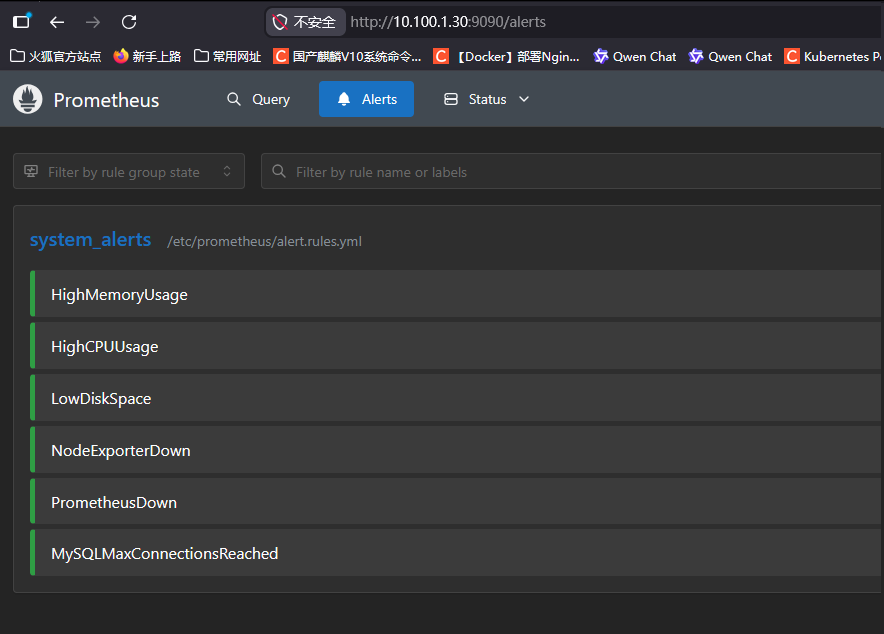884x634 pixels.
Task: Click the insecure connection shield icon
Action: [280, 22]
